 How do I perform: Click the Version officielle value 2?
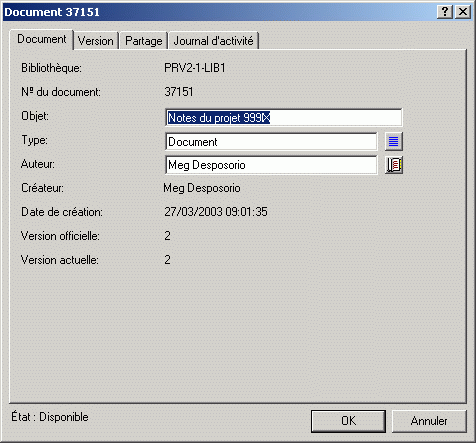point(167,236)
